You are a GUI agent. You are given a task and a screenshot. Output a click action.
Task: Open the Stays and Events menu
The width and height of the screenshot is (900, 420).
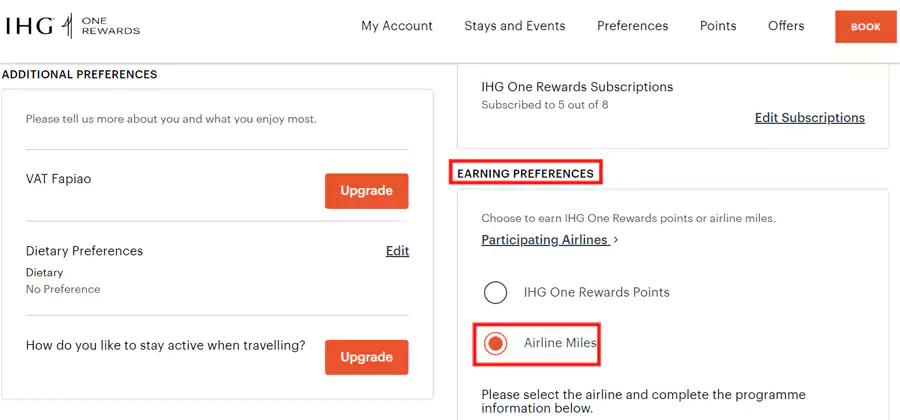point(515,26)
